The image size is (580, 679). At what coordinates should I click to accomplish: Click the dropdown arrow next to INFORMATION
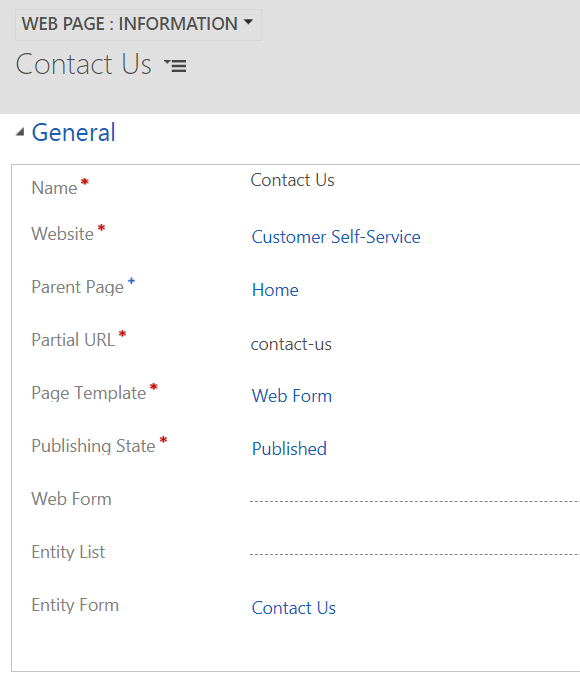(248, 22)
